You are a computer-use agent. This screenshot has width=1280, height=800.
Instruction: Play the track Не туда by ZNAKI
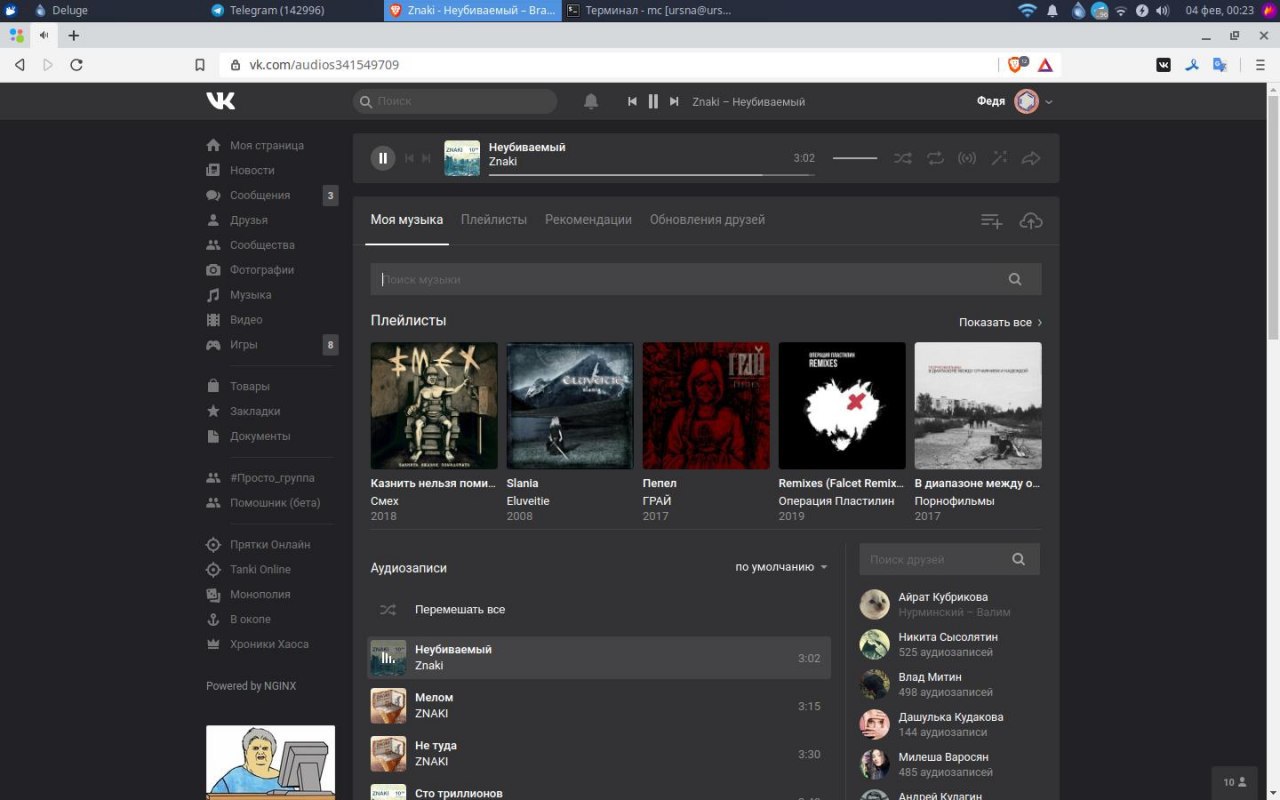tap(599, 754)
